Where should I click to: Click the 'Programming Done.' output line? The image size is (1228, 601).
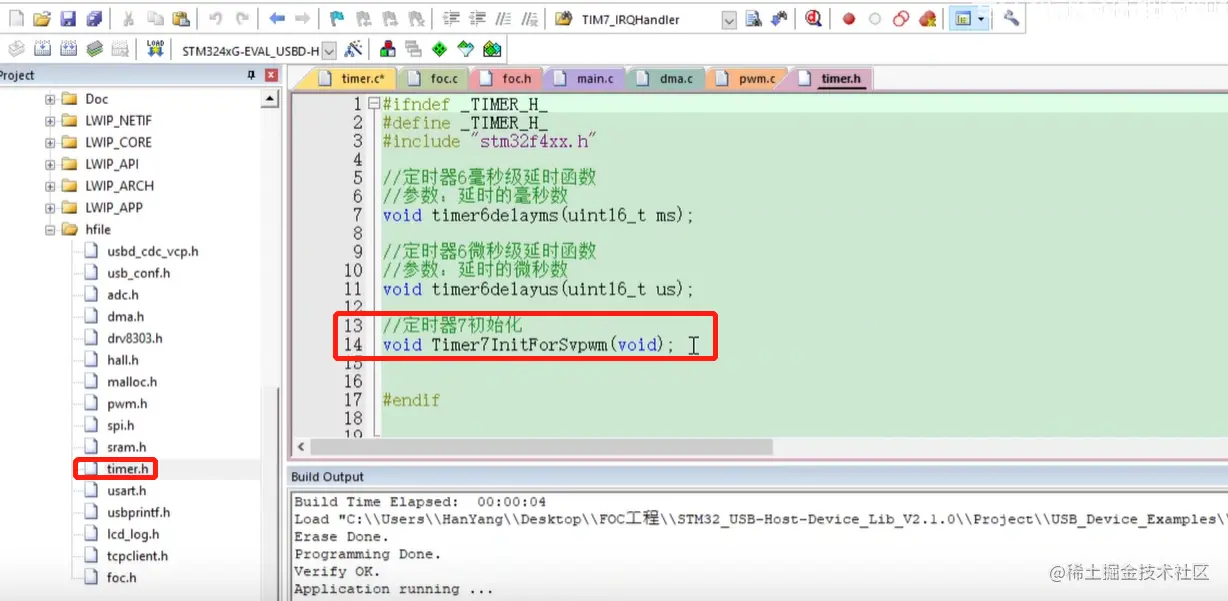(x=367, y=554)
